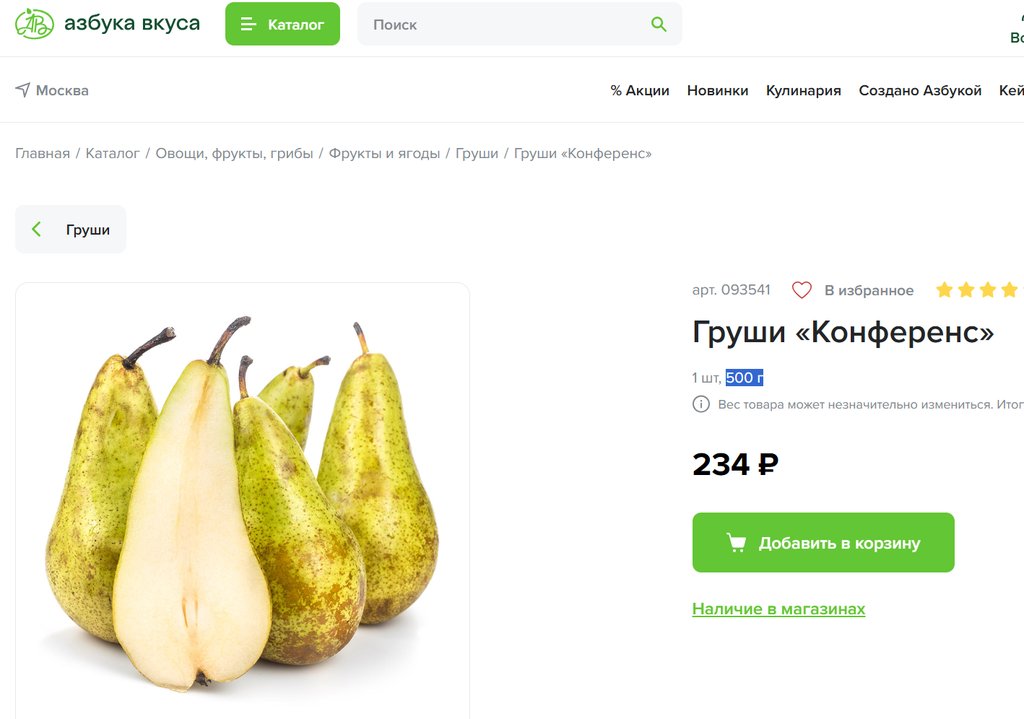The height and width of the screenshot is (719, 1024).
Task: Open the Новинки menu item
Action: 717,91
